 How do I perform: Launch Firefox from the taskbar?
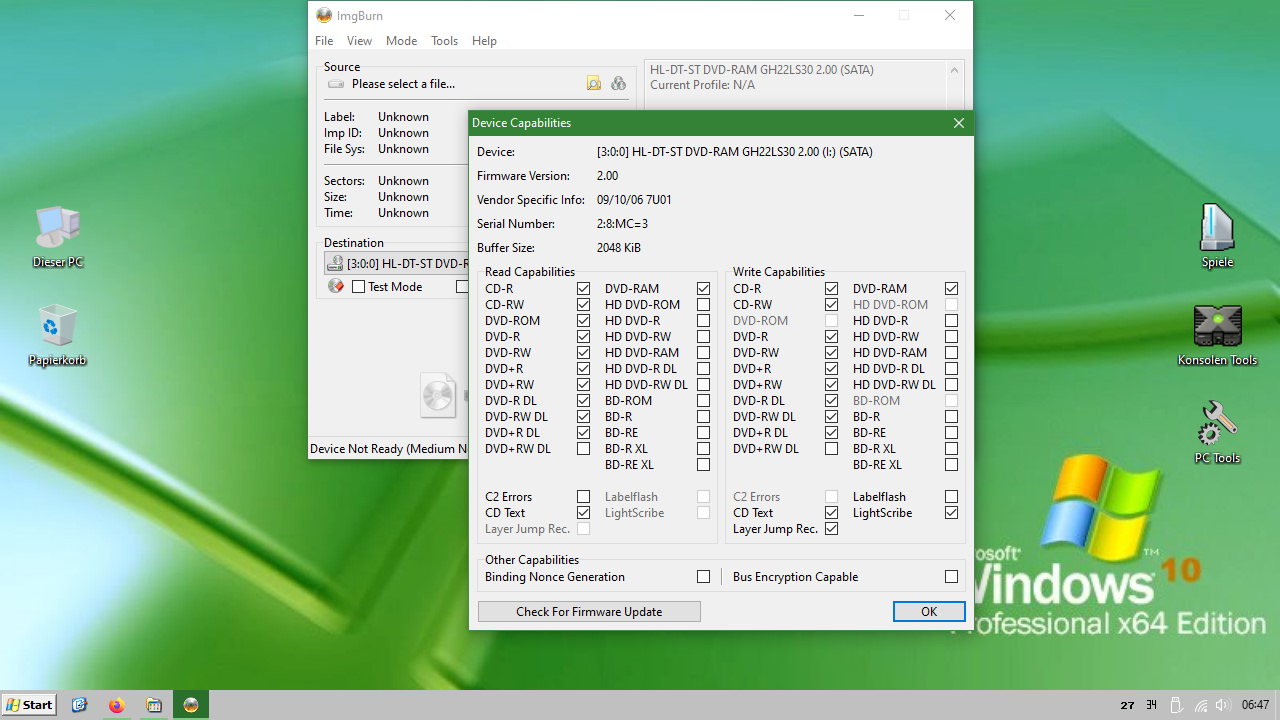117,705
